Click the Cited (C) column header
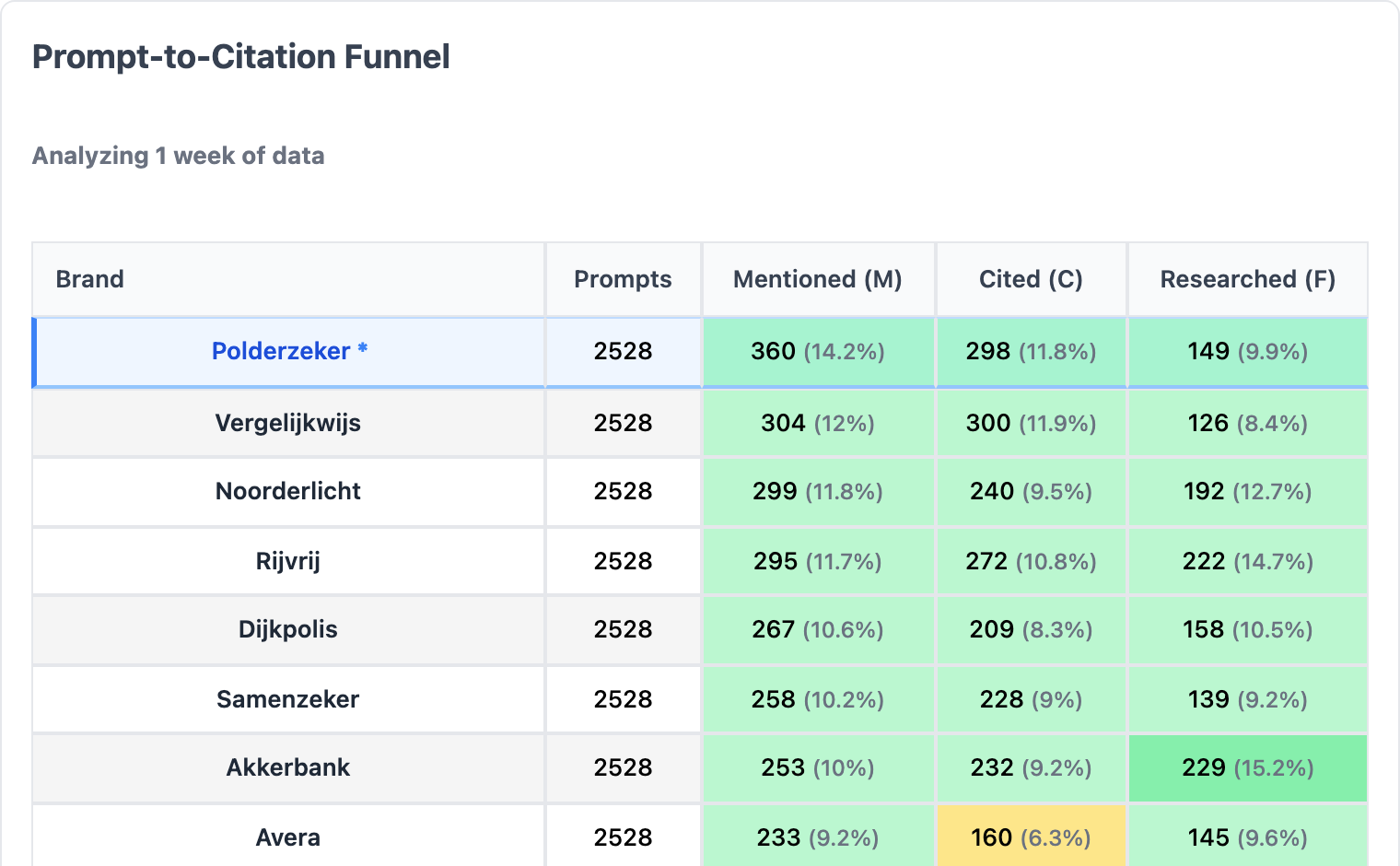Screen dimensions: 1400x866 coord(1031,279)
